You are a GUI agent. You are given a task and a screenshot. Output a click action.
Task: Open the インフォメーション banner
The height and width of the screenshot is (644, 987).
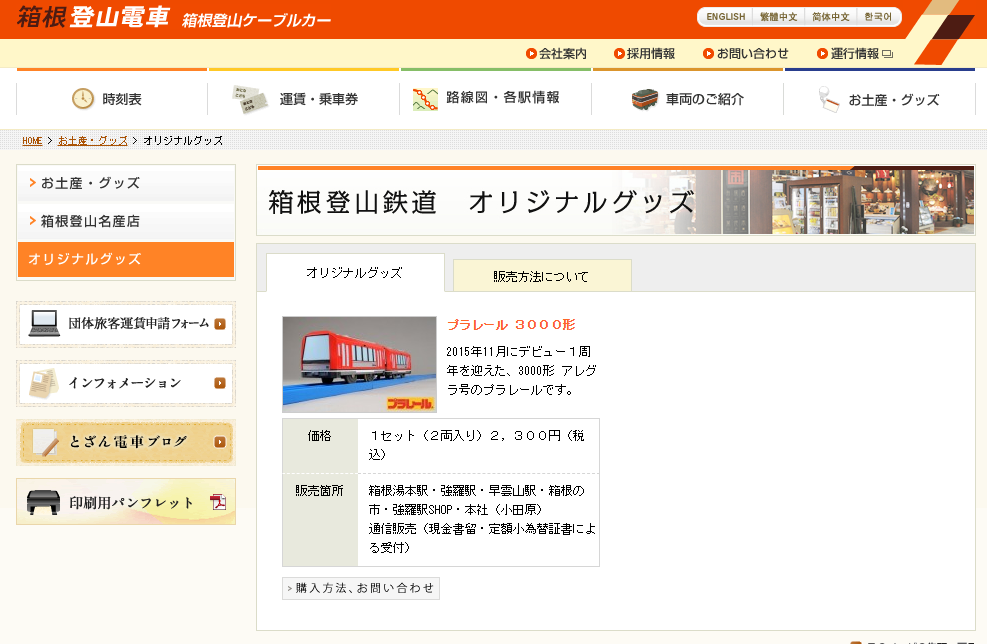pyautogui.click(x=126, y=383)
